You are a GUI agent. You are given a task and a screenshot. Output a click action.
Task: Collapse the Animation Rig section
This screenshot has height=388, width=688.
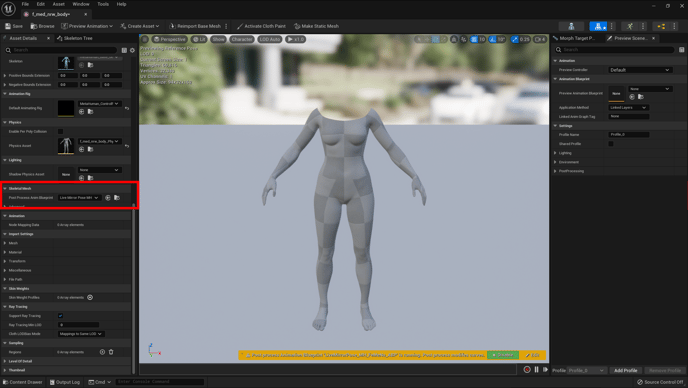[5, 94]
